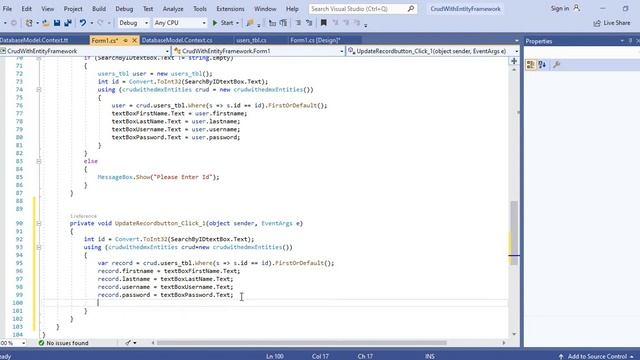Select Categorized view in Properties panel
Screen dimensions: 640x360
coord(531,64)
